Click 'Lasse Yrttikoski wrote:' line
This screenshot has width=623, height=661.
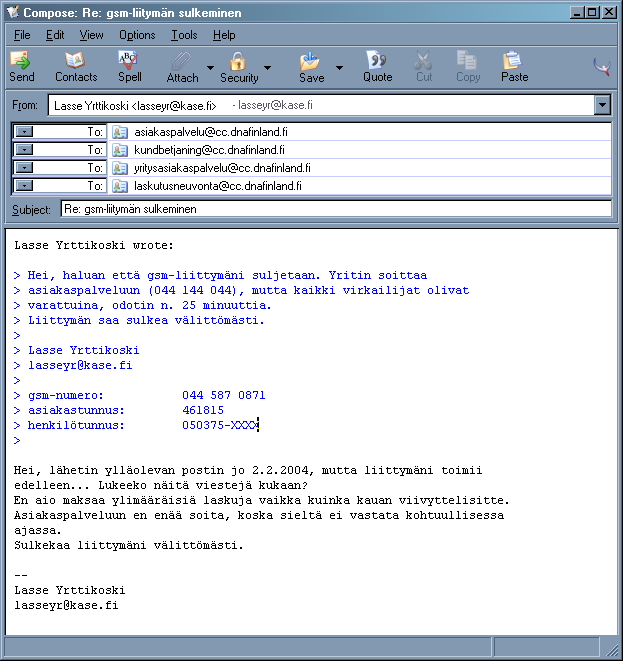coord(94,245)
